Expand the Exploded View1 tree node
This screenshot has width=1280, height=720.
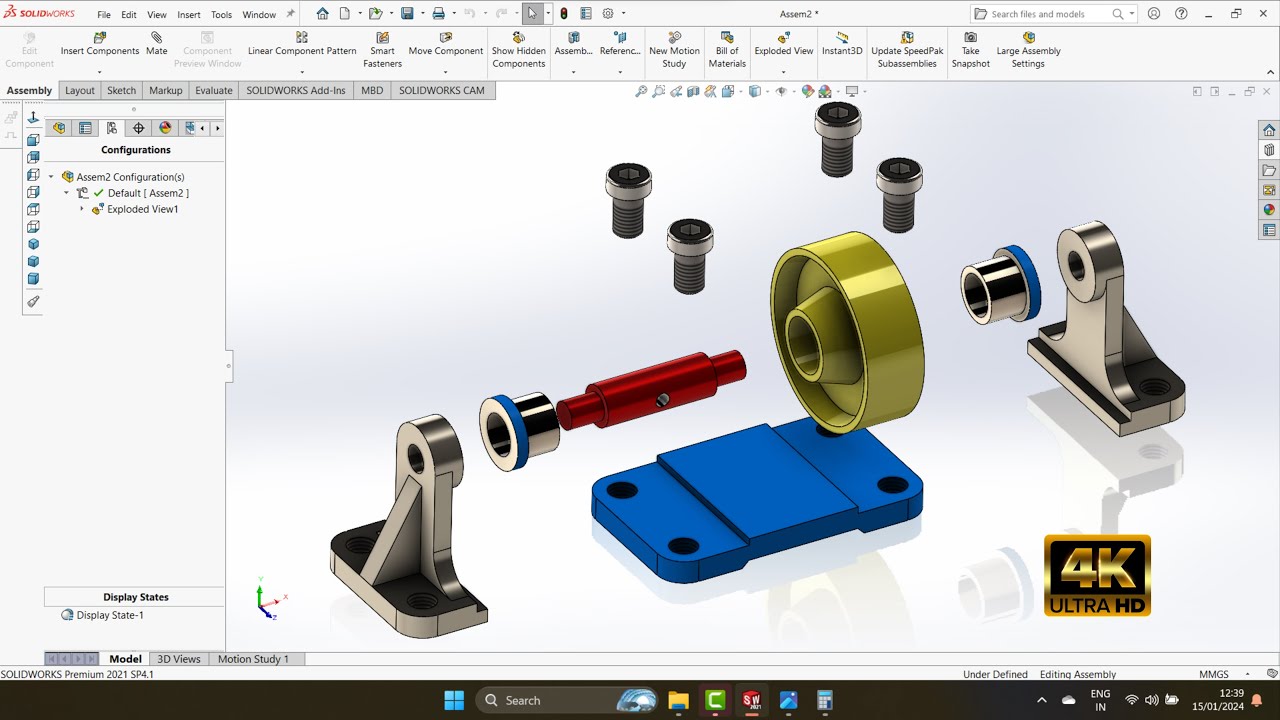point(82,209)
